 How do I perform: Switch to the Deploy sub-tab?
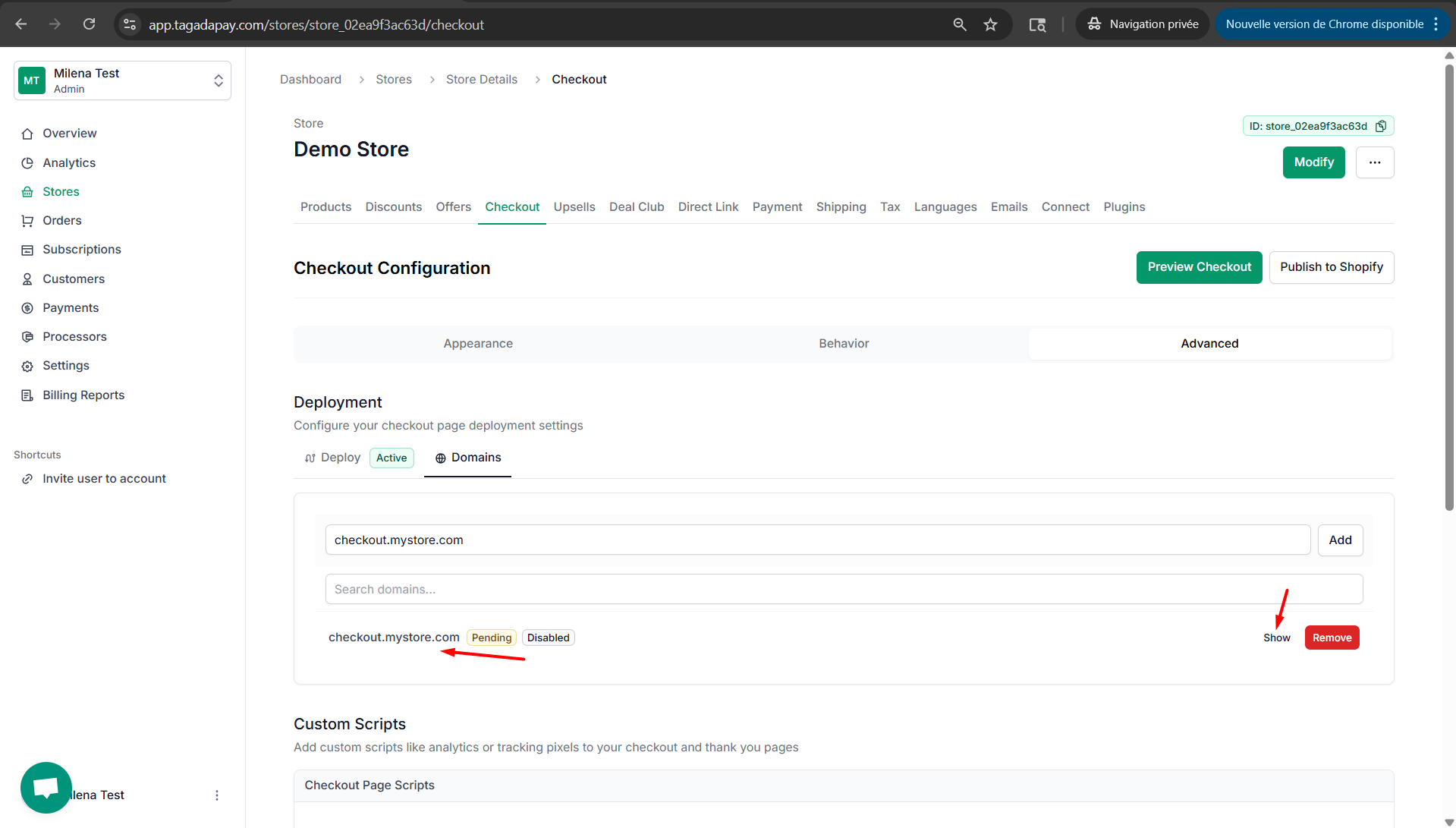[358, 458]
